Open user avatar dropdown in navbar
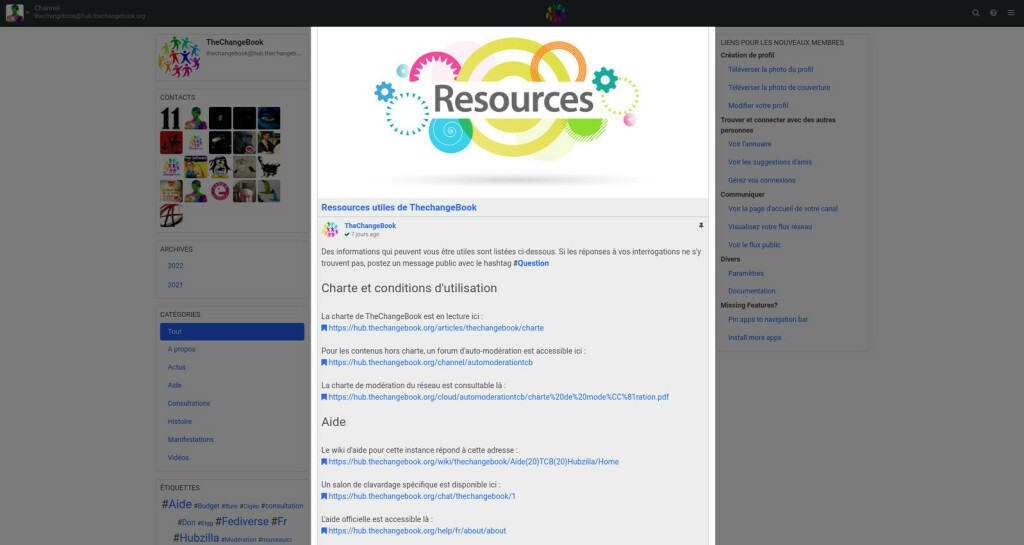 point(17,12)
